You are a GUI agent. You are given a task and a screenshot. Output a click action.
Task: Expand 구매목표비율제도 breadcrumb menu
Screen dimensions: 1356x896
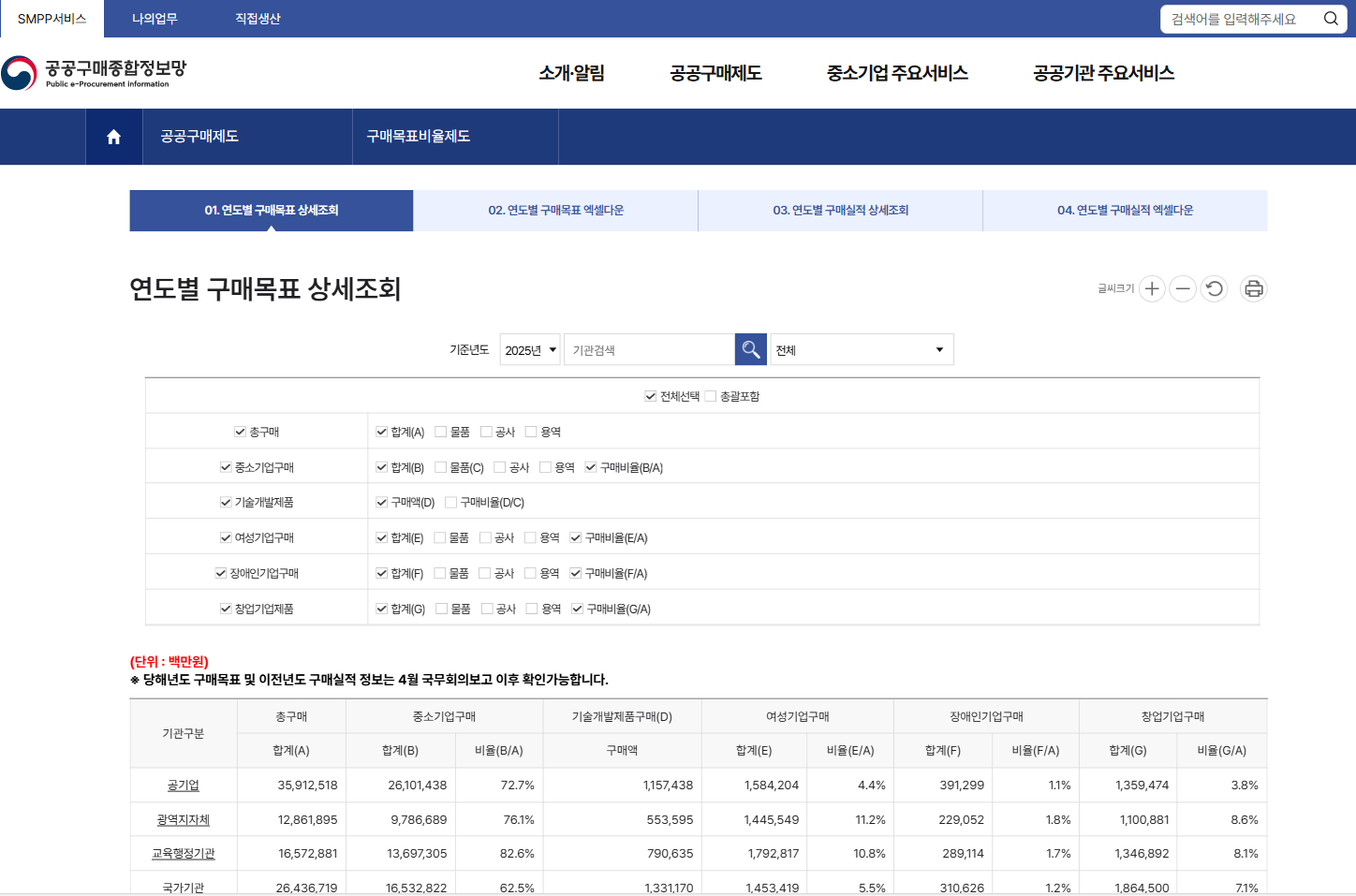coord(455,137)
